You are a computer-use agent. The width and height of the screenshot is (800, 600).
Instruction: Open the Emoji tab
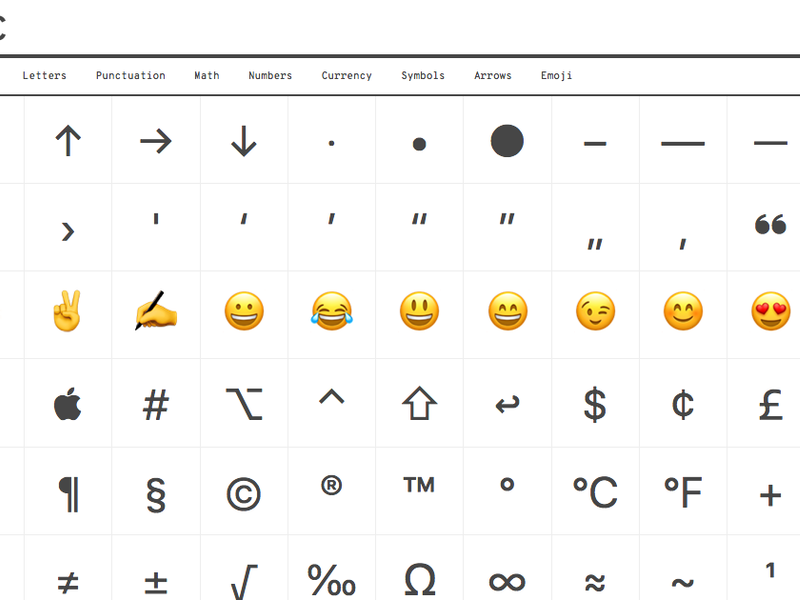coord(556,76)
